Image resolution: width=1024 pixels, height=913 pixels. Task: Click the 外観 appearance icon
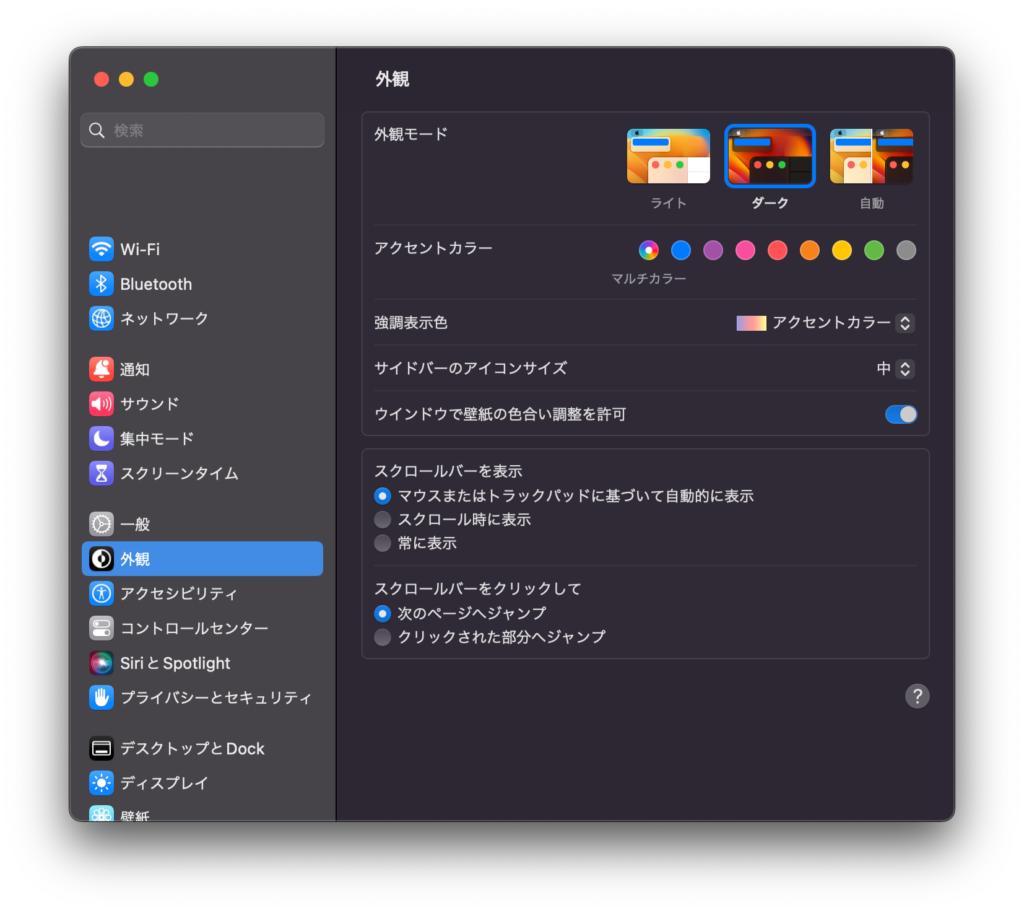coord(101,558)
